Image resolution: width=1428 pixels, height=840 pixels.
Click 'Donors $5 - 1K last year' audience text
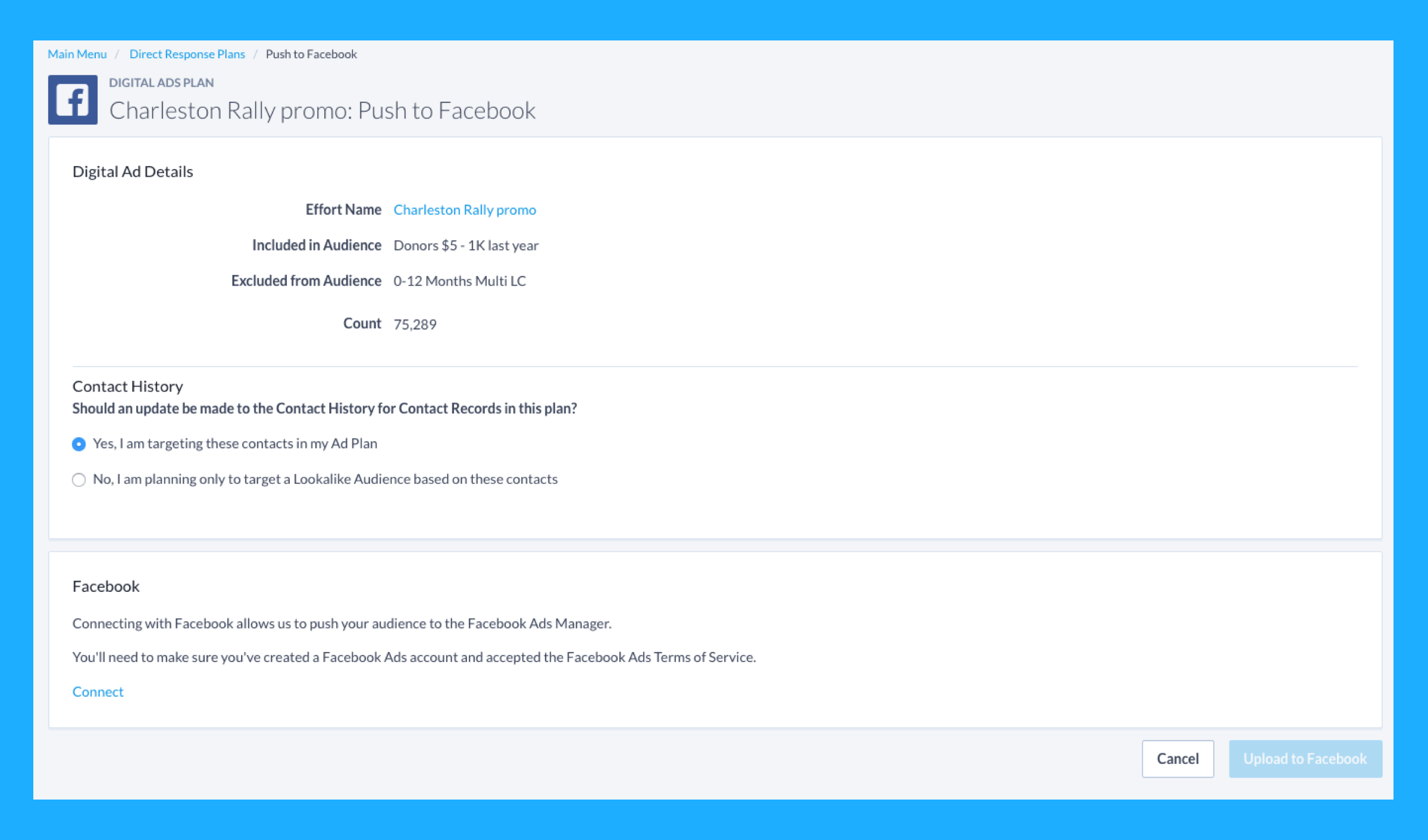pos(466,245)
